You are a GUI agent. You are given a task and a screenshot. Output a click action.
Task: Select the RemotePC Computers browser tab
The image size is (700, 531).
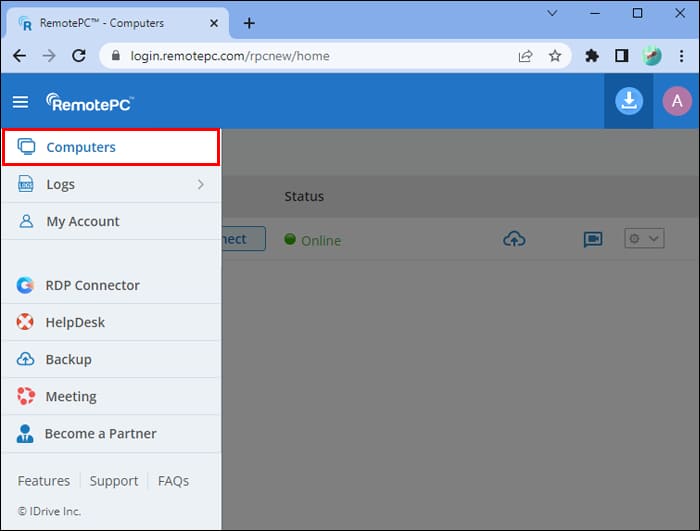[117, 23]
